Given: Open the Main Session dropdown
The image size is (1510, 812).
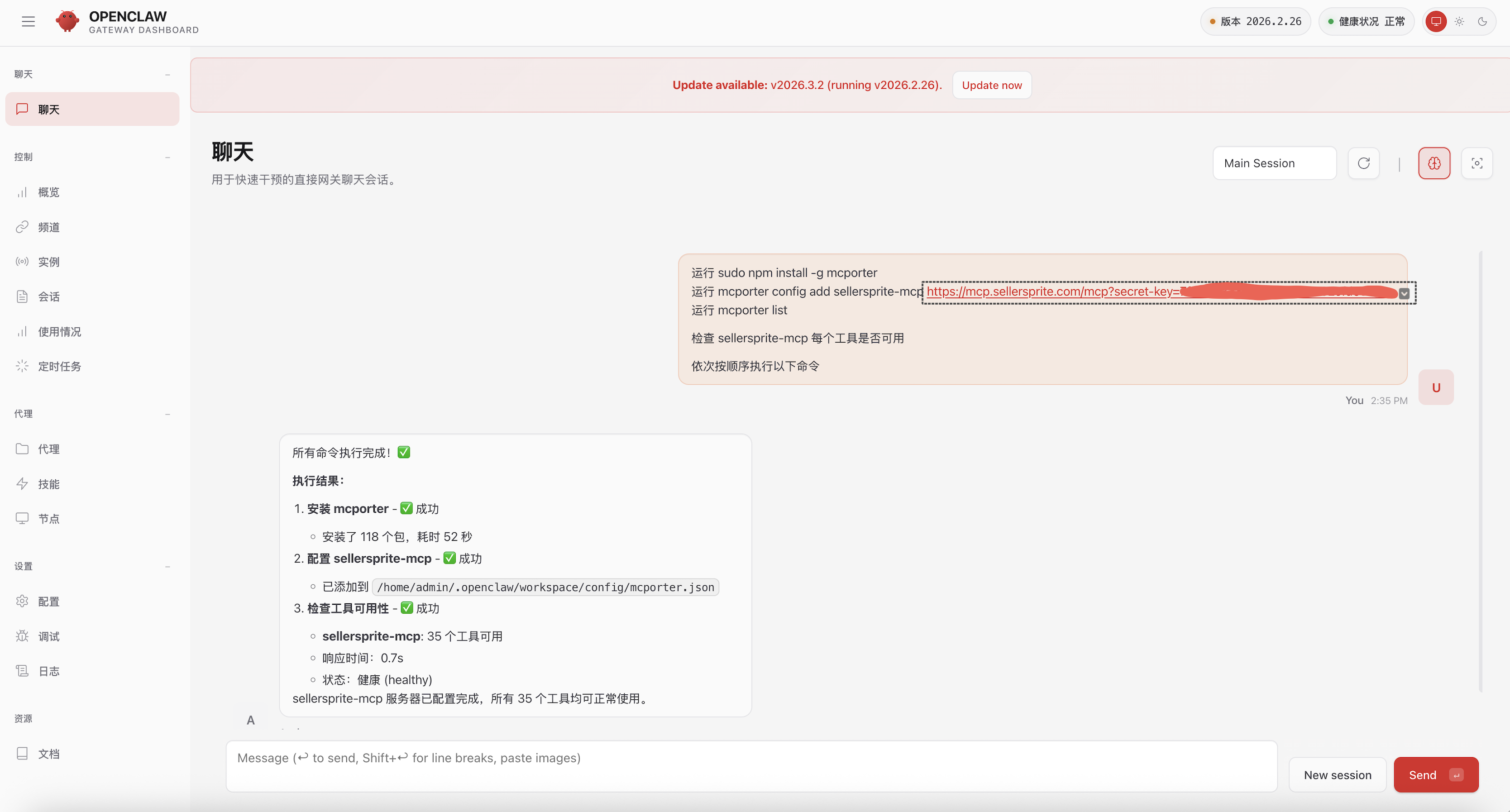Looking at the screenshot, I should (x=1274, y=163).
